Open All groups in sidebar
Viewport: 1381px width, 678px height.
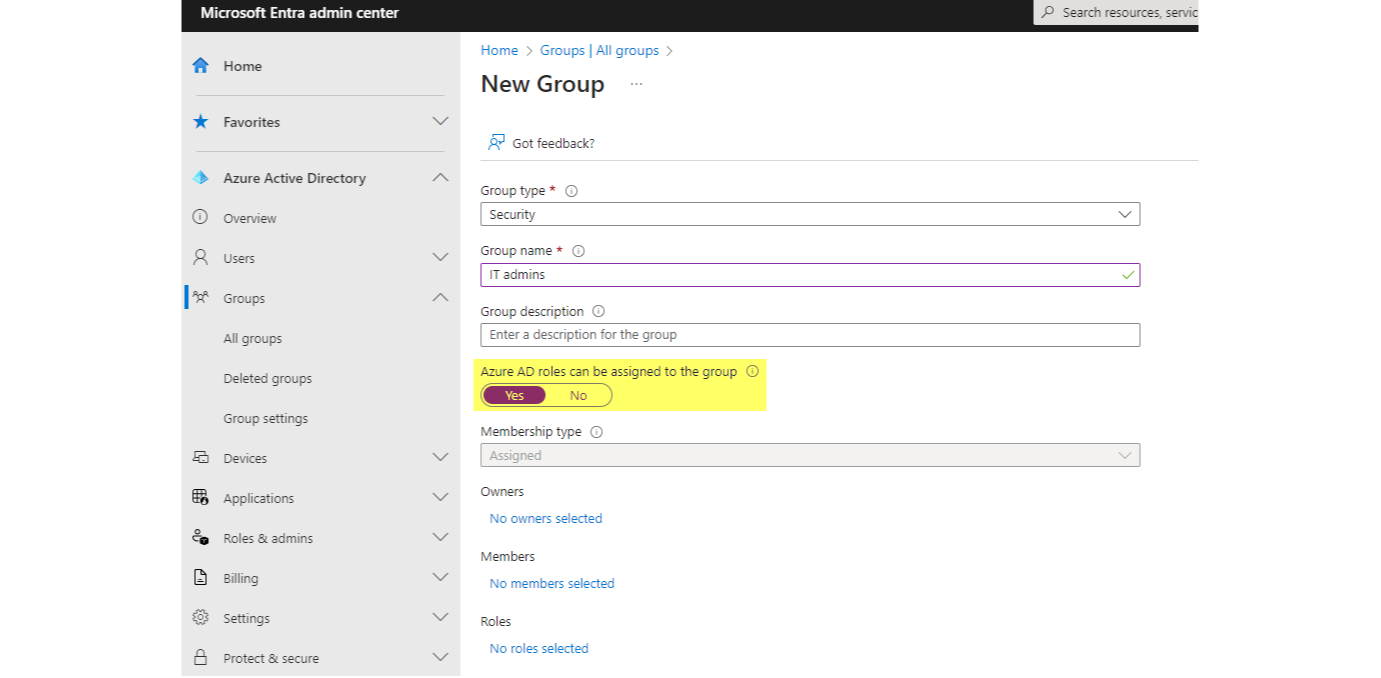[252, 338]
